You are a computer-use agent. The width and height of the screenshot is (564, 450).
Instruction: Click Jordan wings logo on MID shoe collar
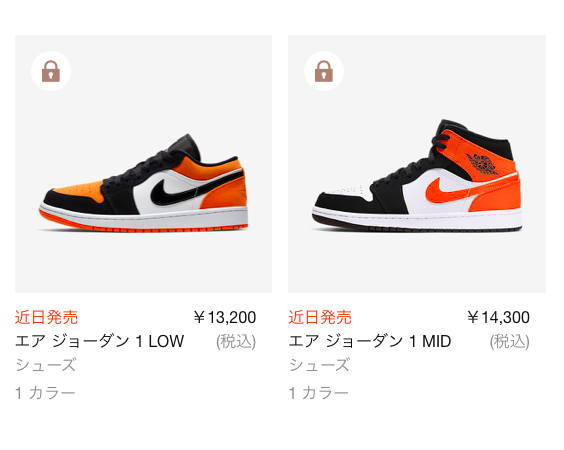pos(484,163)
